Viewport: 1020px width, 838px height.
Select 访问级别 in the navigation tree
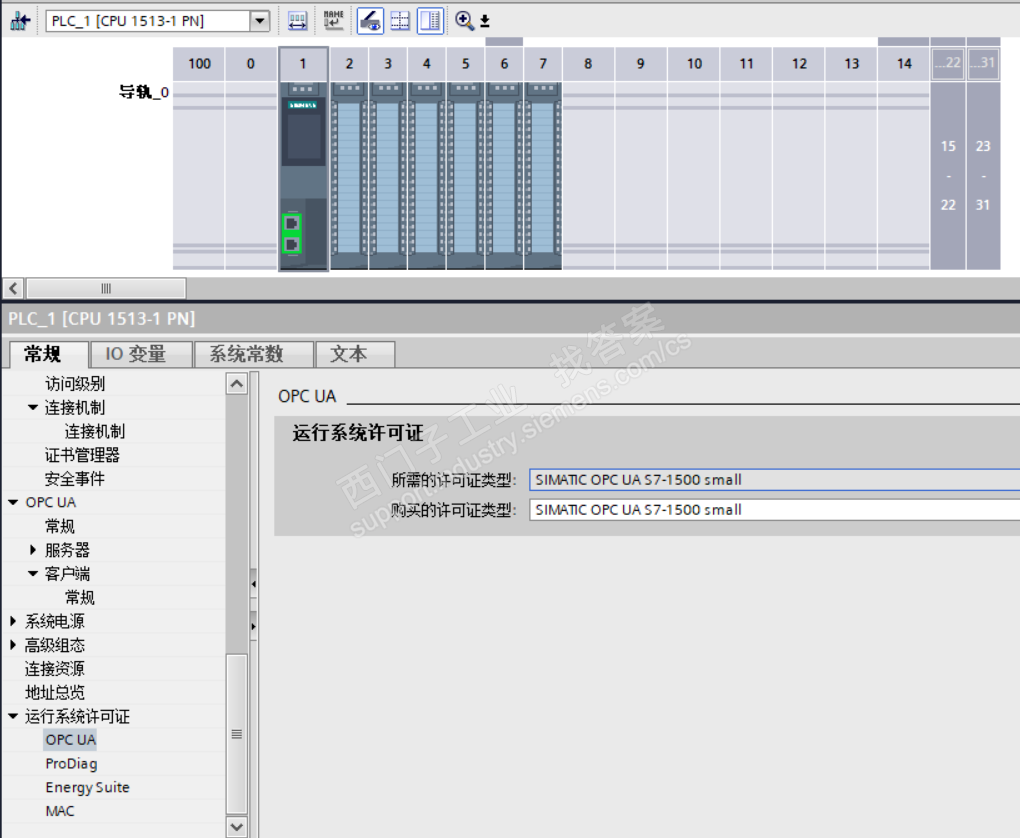pos(75,384)
